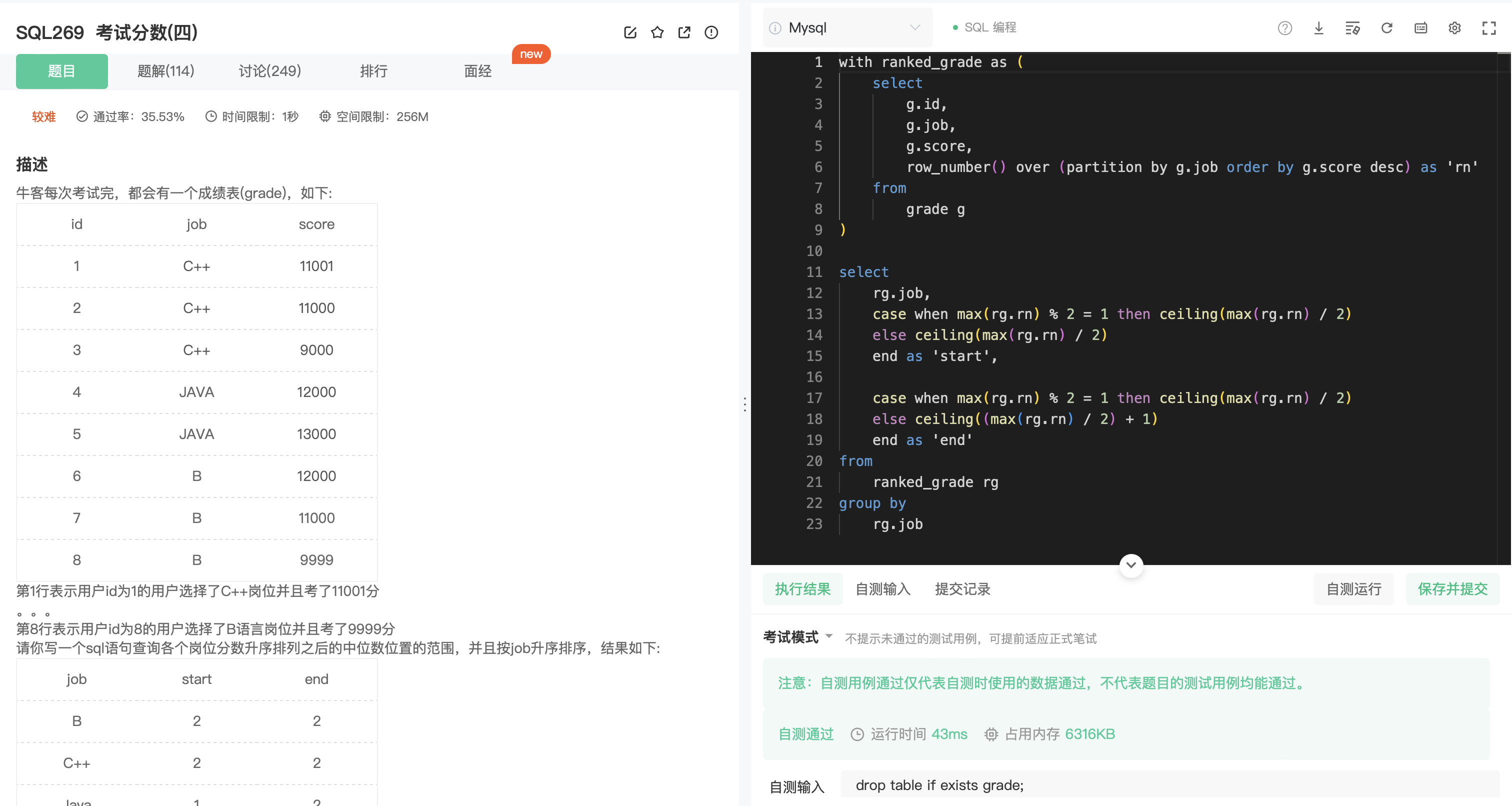
Task: Switch to the 题解(114) tab
Action: click(x=165, y=71)
